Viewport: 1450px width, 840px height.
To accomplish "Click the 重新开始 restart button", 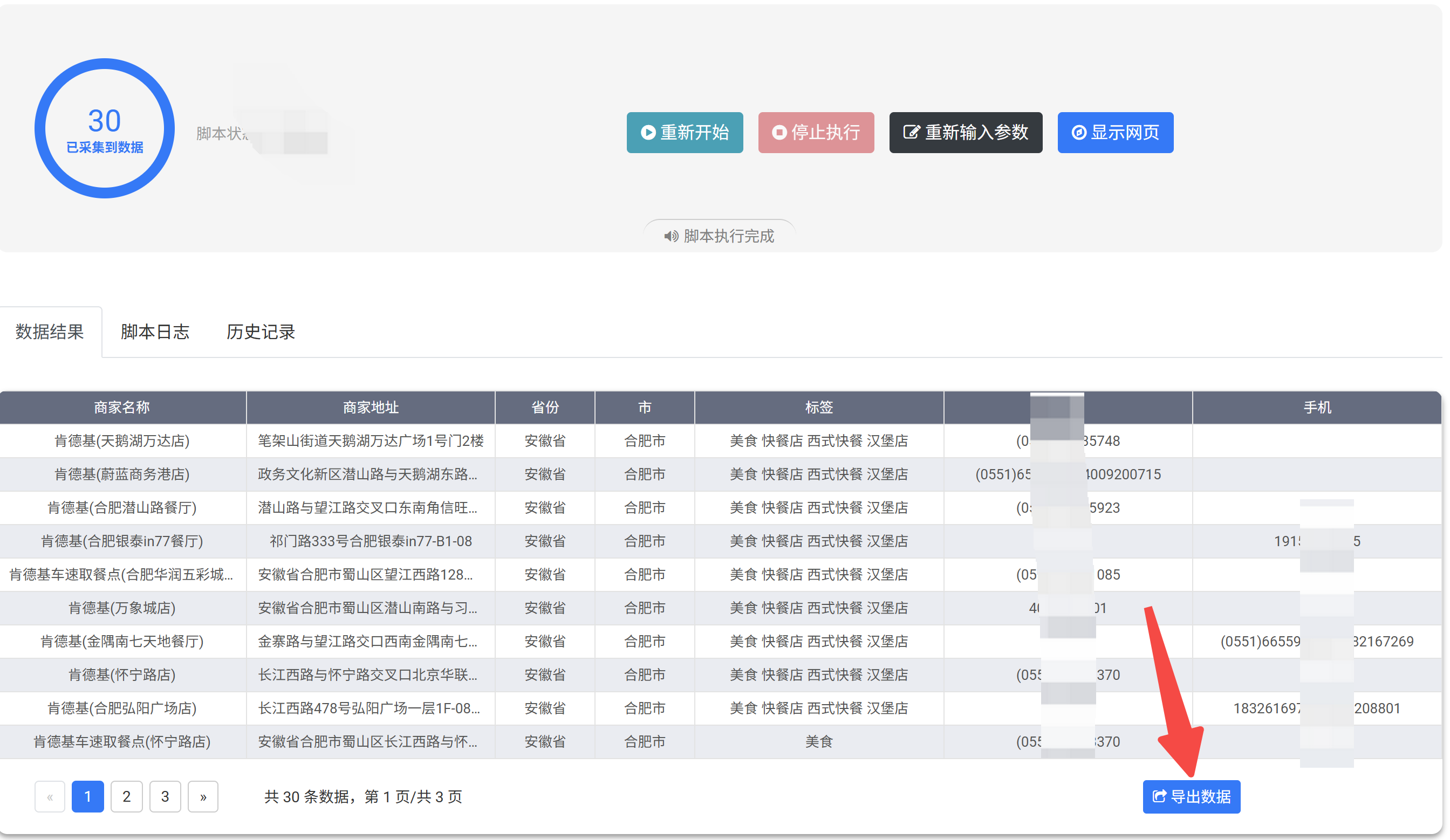I will coord(684,132).
